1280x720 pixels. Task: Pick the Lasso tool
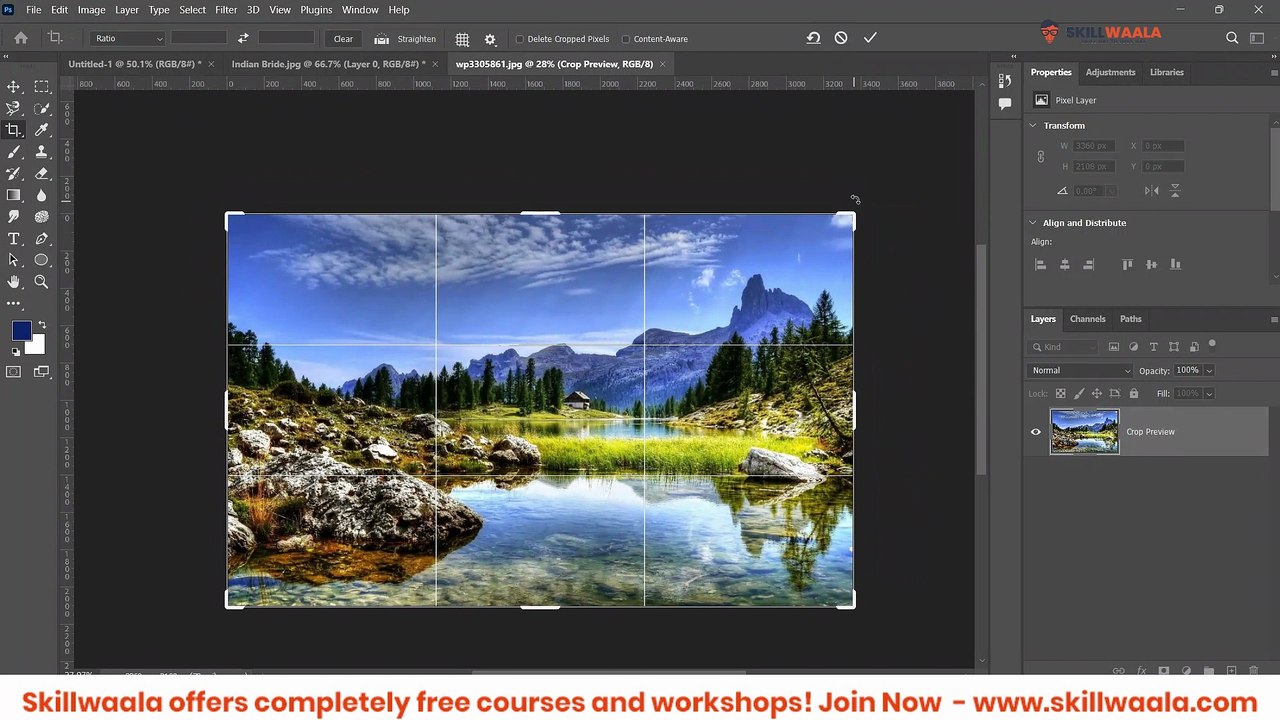14,108
